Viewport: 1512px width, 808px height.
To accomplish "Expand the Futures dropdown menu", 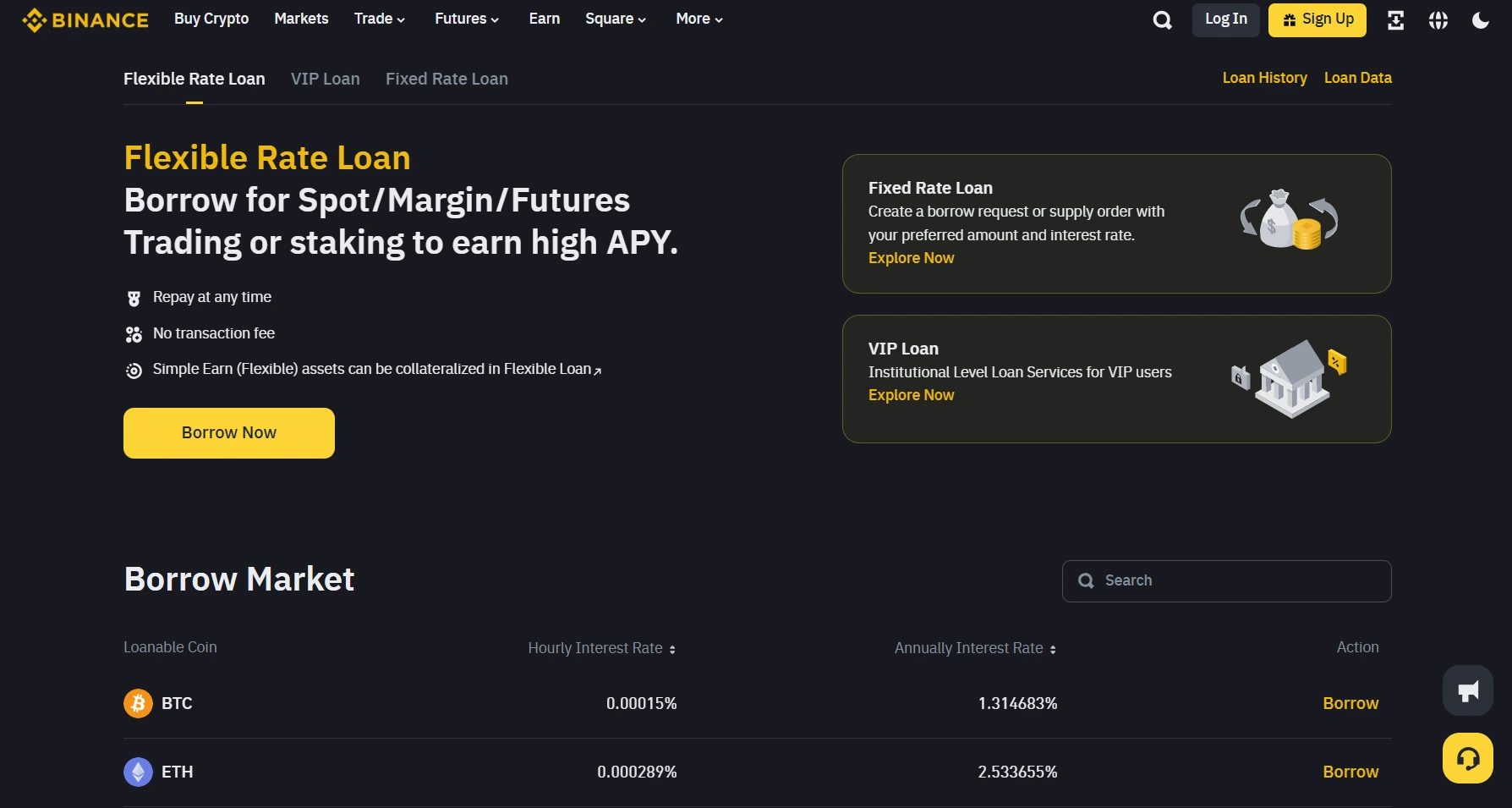I will pyautogui.click(x=467, y=19).
